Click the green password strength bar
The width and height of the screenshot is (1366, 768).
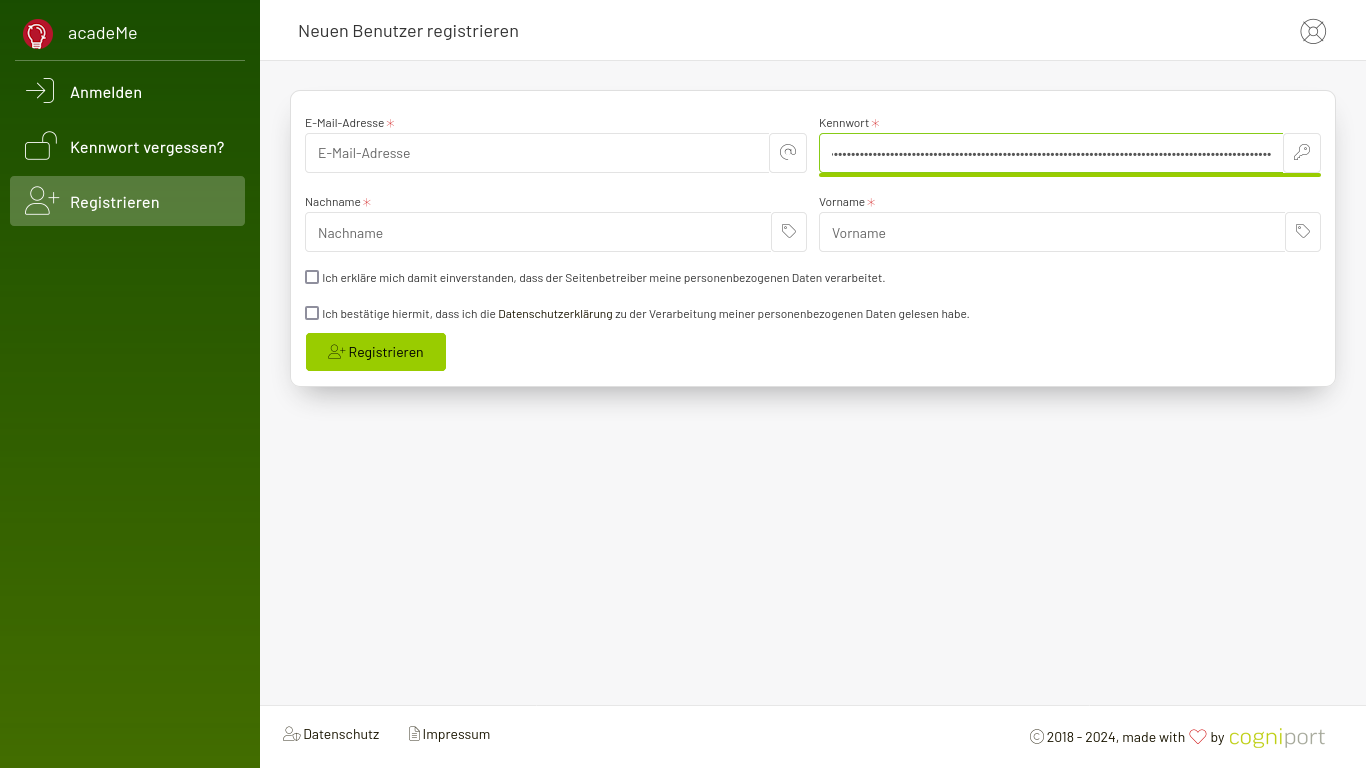tap(1070, 175)
